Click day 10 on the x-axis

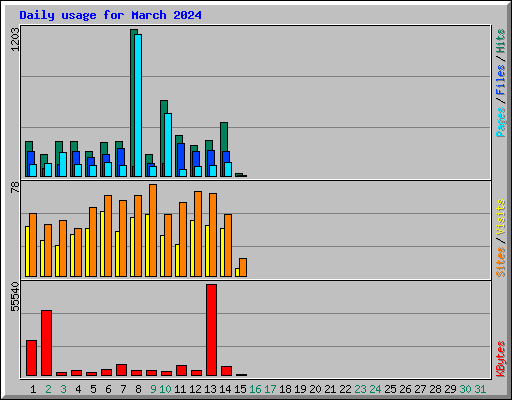[165, 389]
